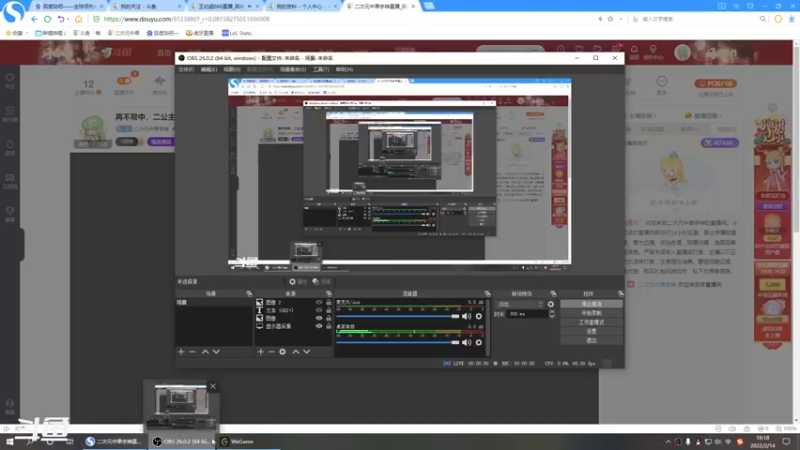The height and width of the screenshot is (450, 800).
Task: Click the Audio Mixer vertical scrollbar
Action: 488,327
